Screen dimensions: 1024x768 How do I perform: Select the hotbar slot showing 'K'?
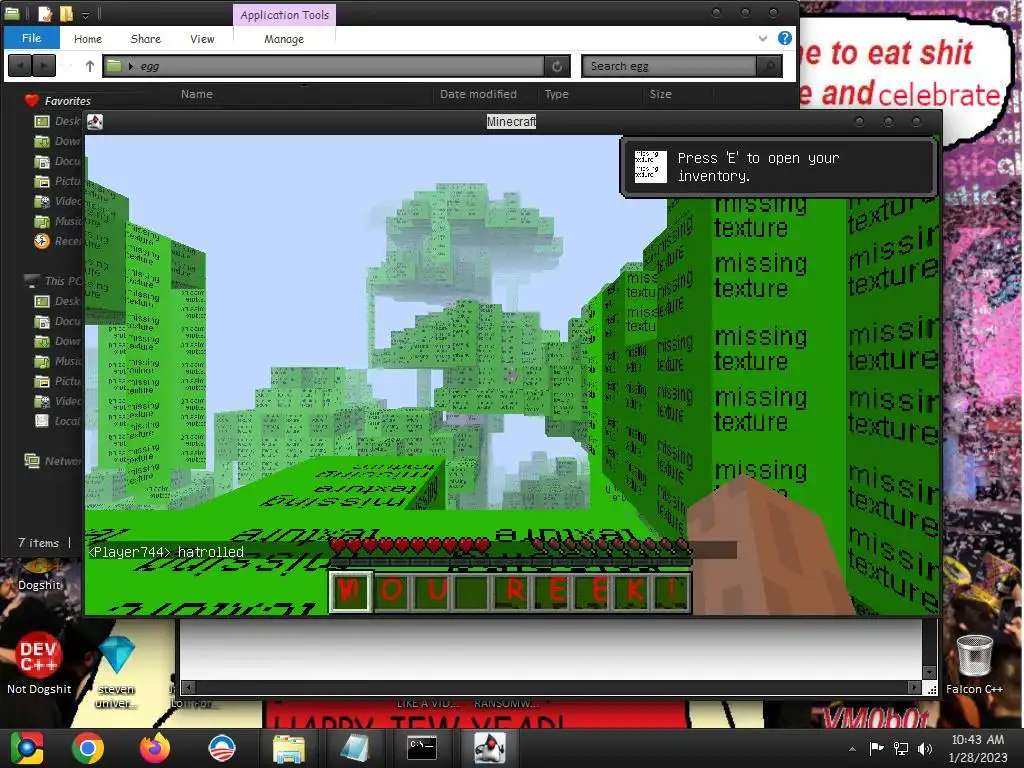[x=634, y=591]
